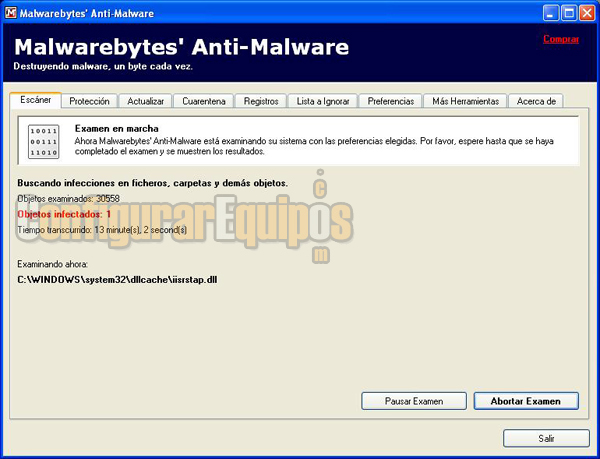The image size is (600, 459).
Task: Follow the red Comprar link
Action: tap(561, 39)
